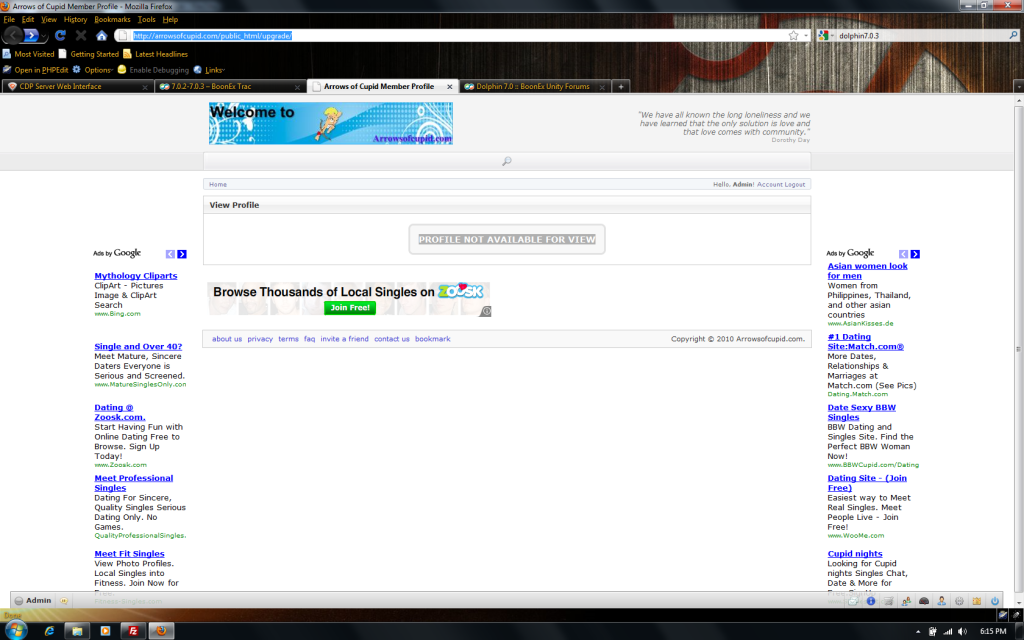The height and width of the screenshot is (640, 1024).
Task: Click the Account Logout link
Action: 781,184
